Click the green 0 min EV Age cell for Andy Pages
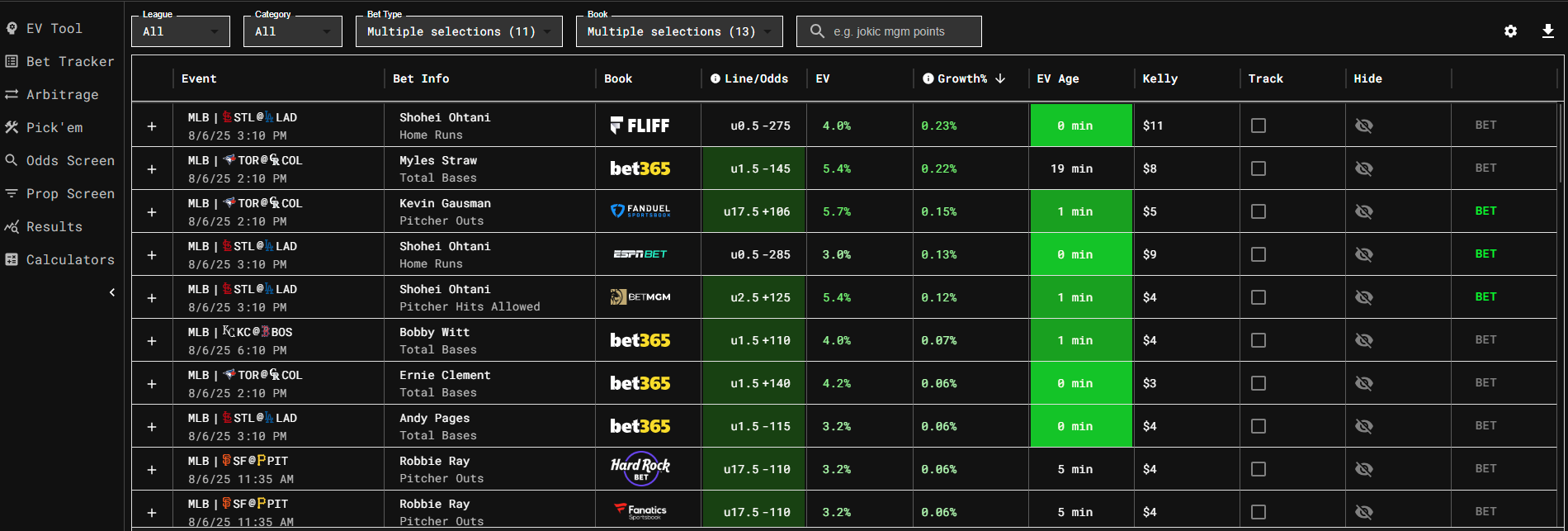This screenshot has width=1568, height=531. pyautogui.click(x=1080, y=426)
